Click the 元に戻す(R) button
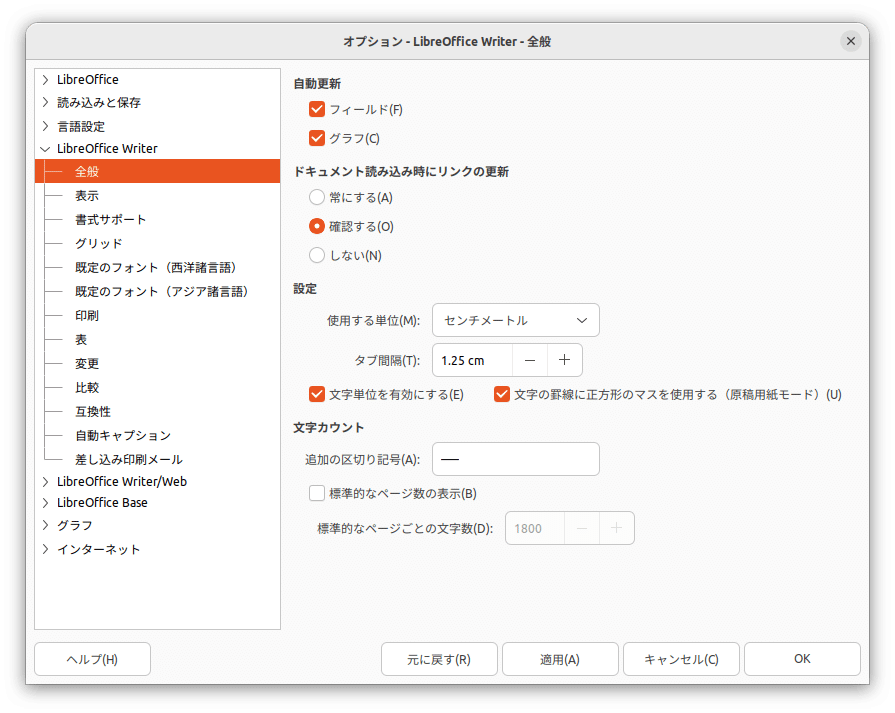Viewport: 895px width, 713px height. pos(439,659)
